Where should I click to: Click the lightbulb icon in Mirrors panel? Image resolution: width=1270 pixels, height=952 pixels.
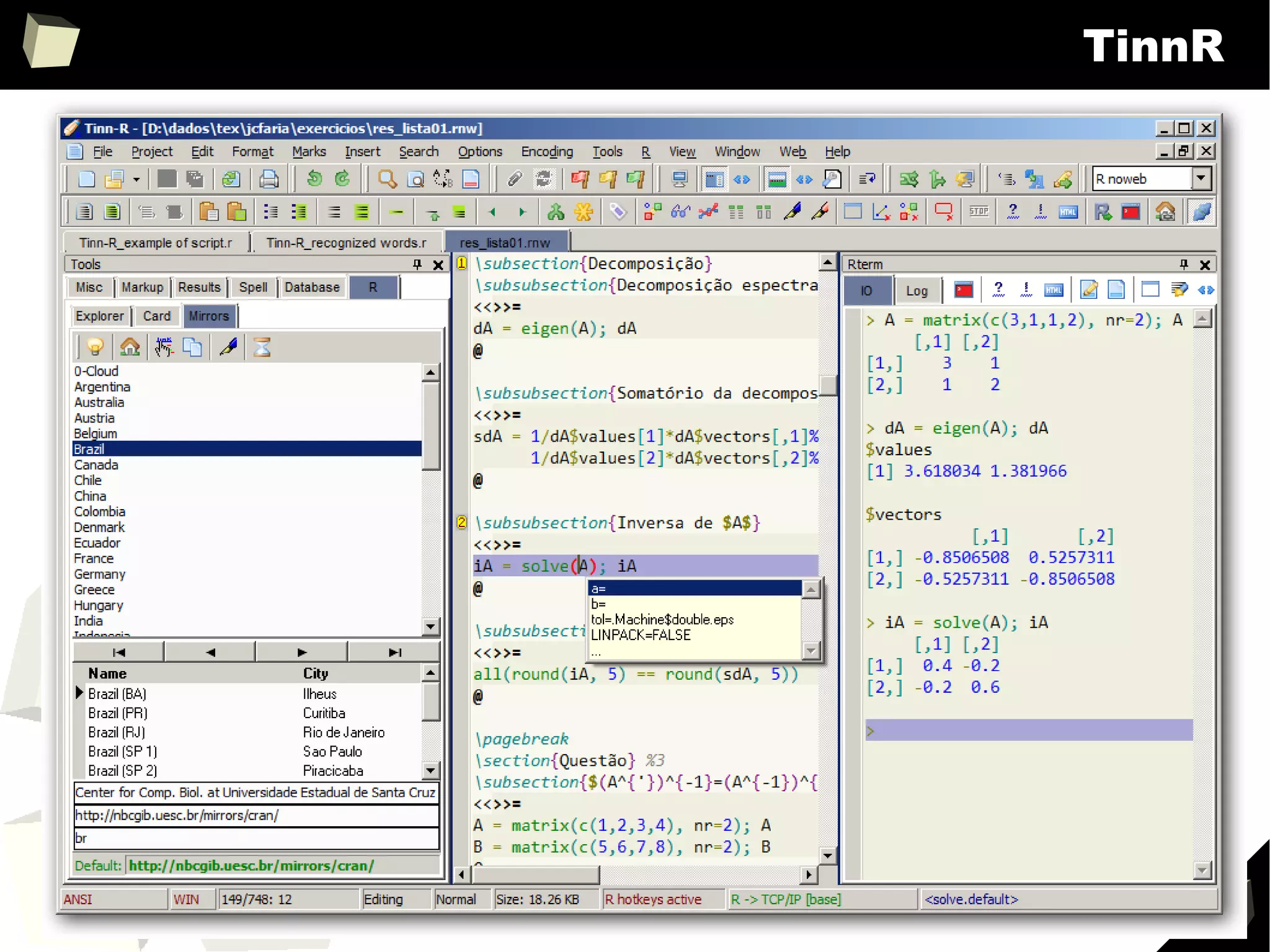click(x=95, y=347)
